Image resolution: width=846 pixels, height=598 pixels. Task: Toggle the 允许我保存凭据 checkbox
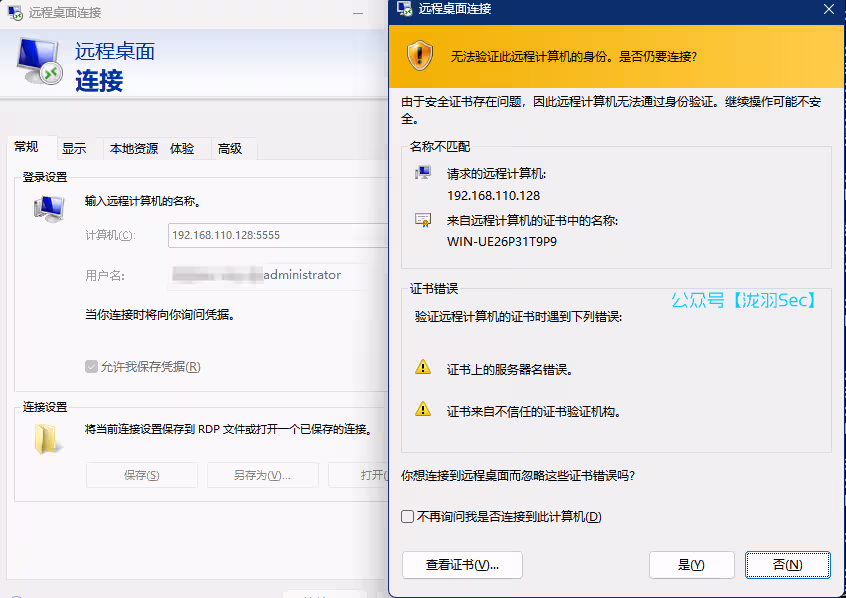(92, 367)
